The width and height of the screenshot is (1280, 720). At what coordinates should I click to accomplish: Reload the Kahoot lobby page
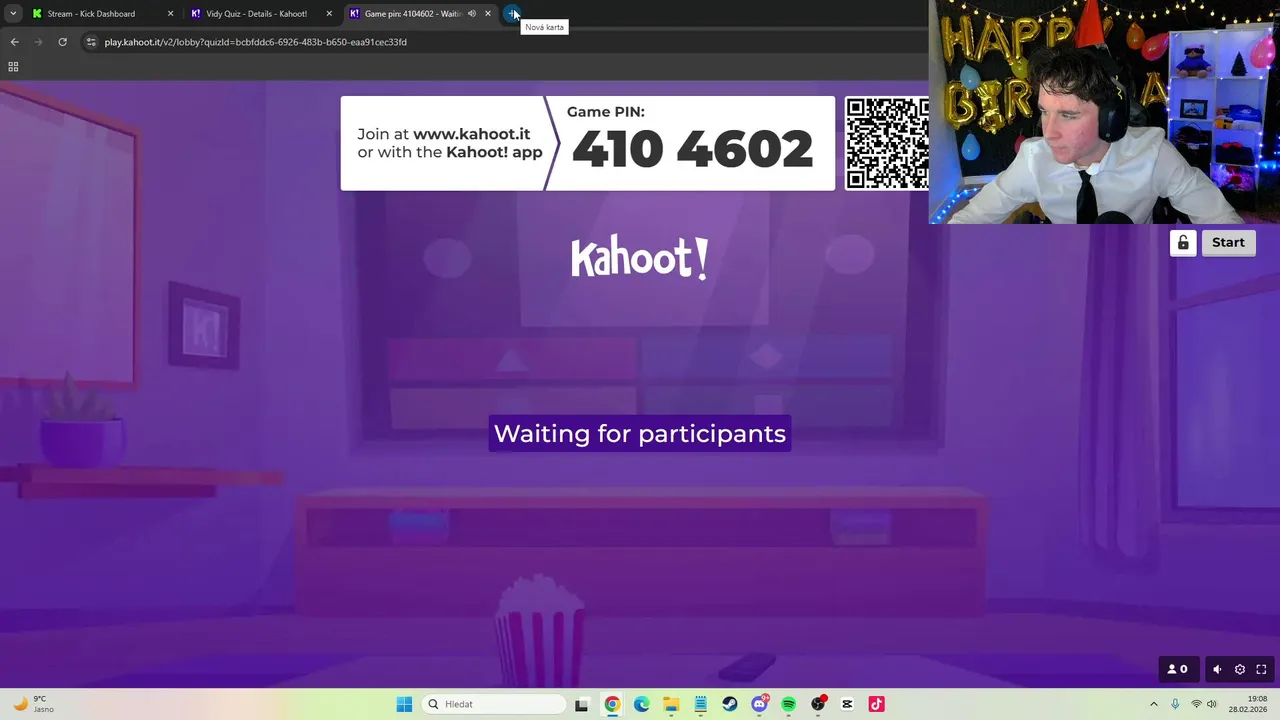point(62,42)
